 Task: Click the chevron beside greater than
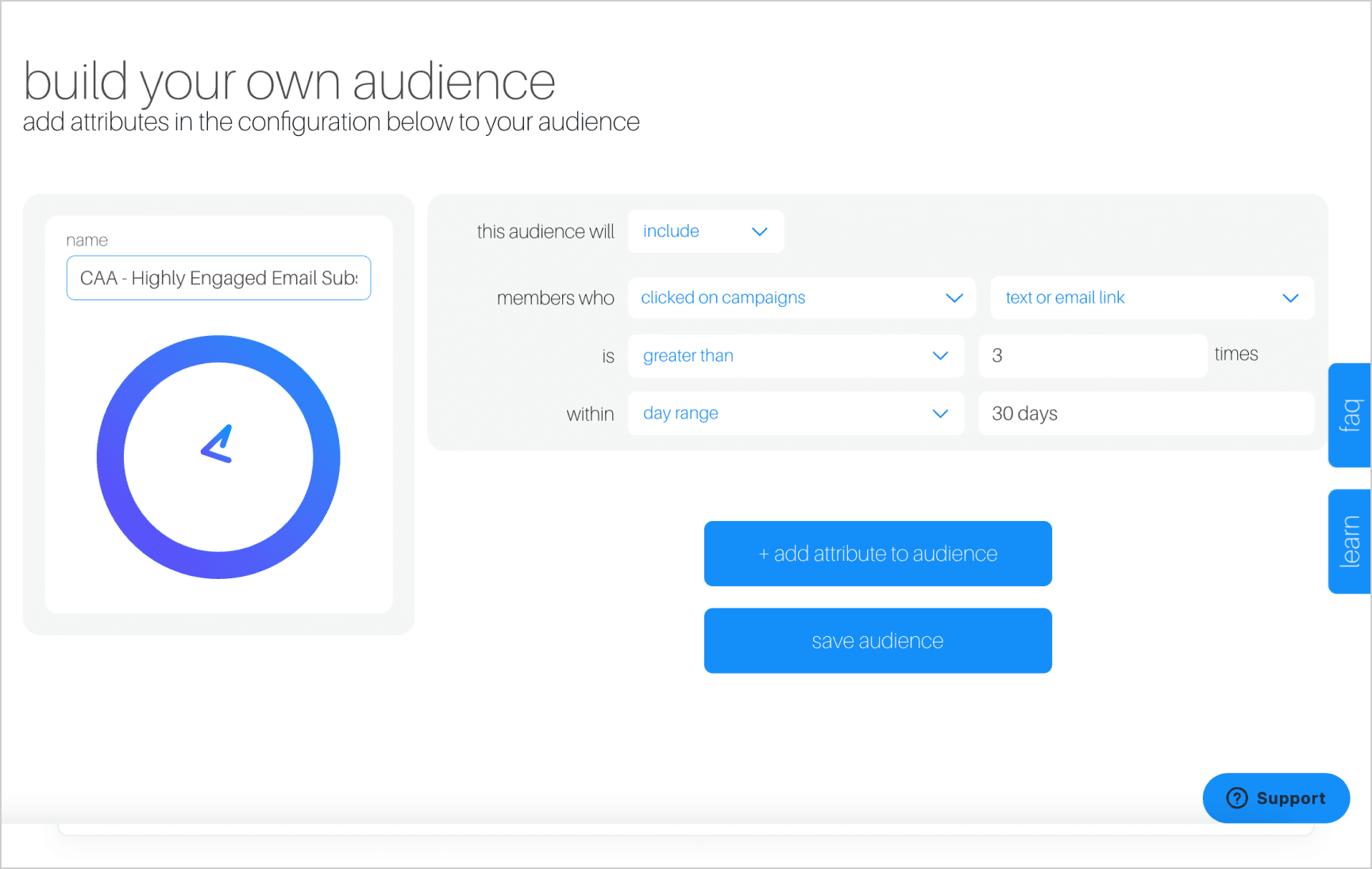(940, 356)
